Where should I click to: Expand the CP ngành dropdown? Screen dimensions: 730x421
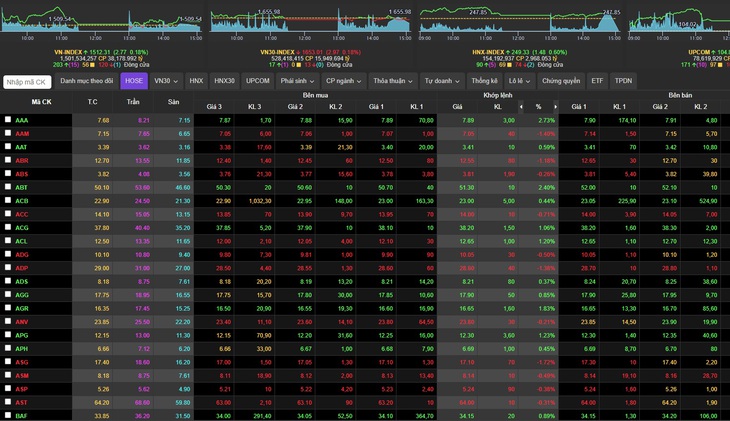(343, 81)
